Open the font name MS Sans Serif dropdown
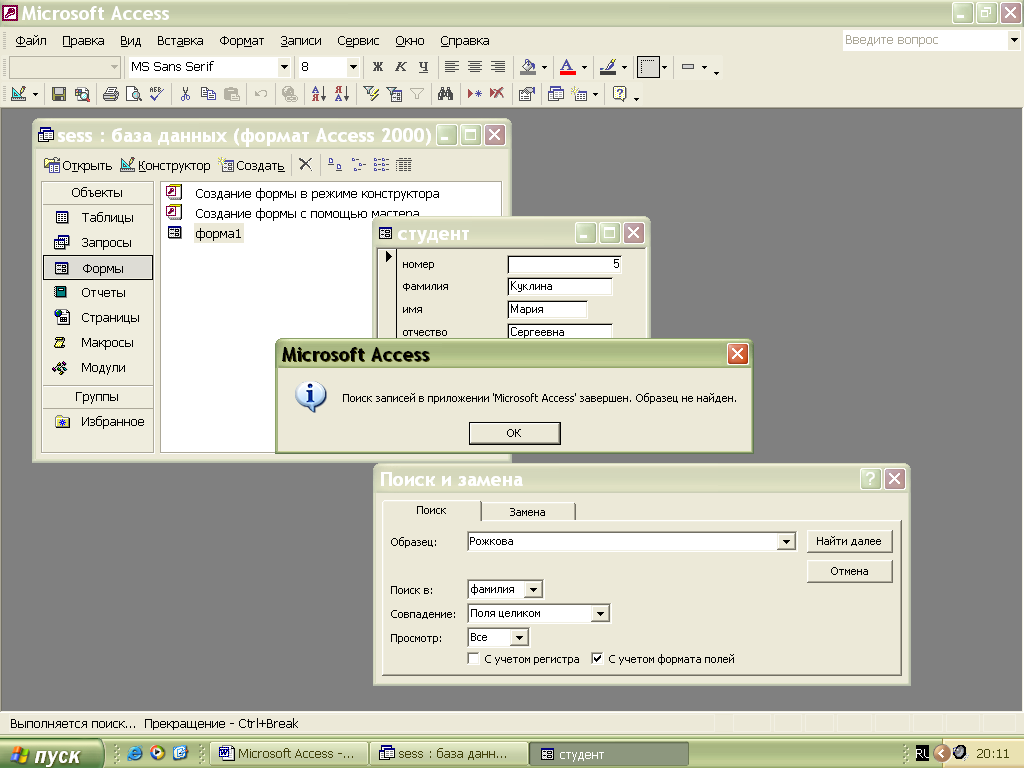This screenshot has height=768, width=1024. (x=284, y=67)
